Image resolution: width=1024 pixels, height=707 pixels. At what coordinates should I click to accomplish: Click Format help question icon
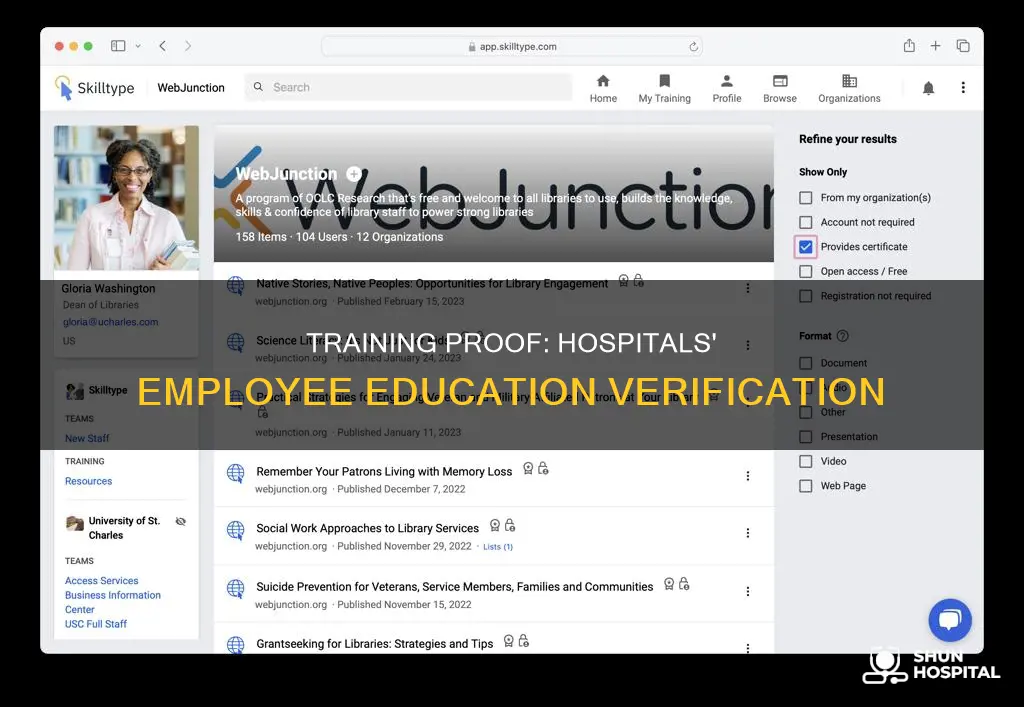842,336
